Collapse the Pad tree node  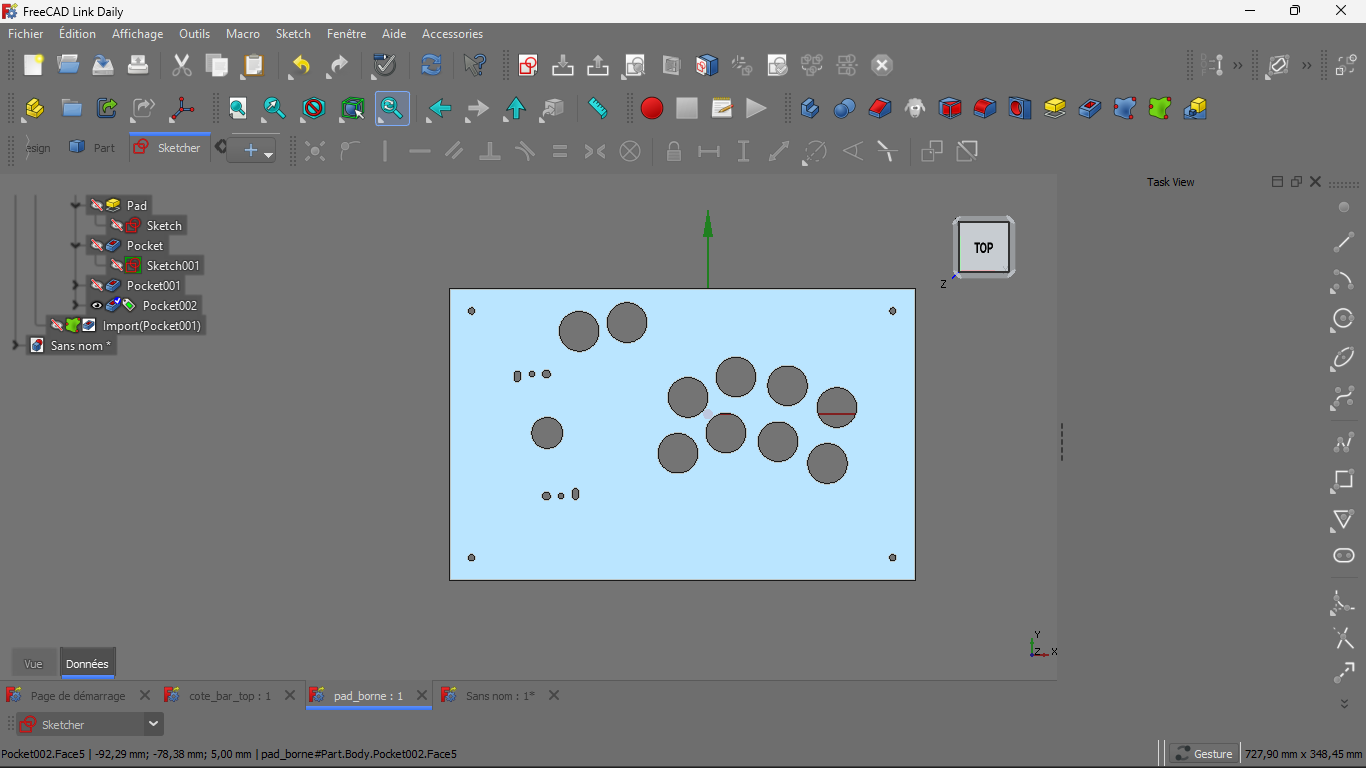click(x=75, y=205)
